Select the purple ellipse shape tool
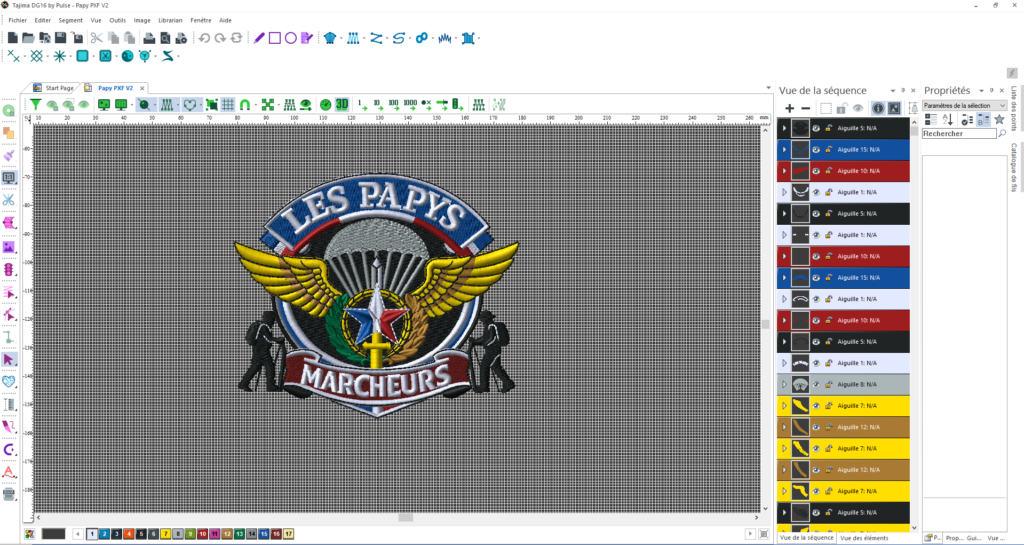 pos(291,39)
